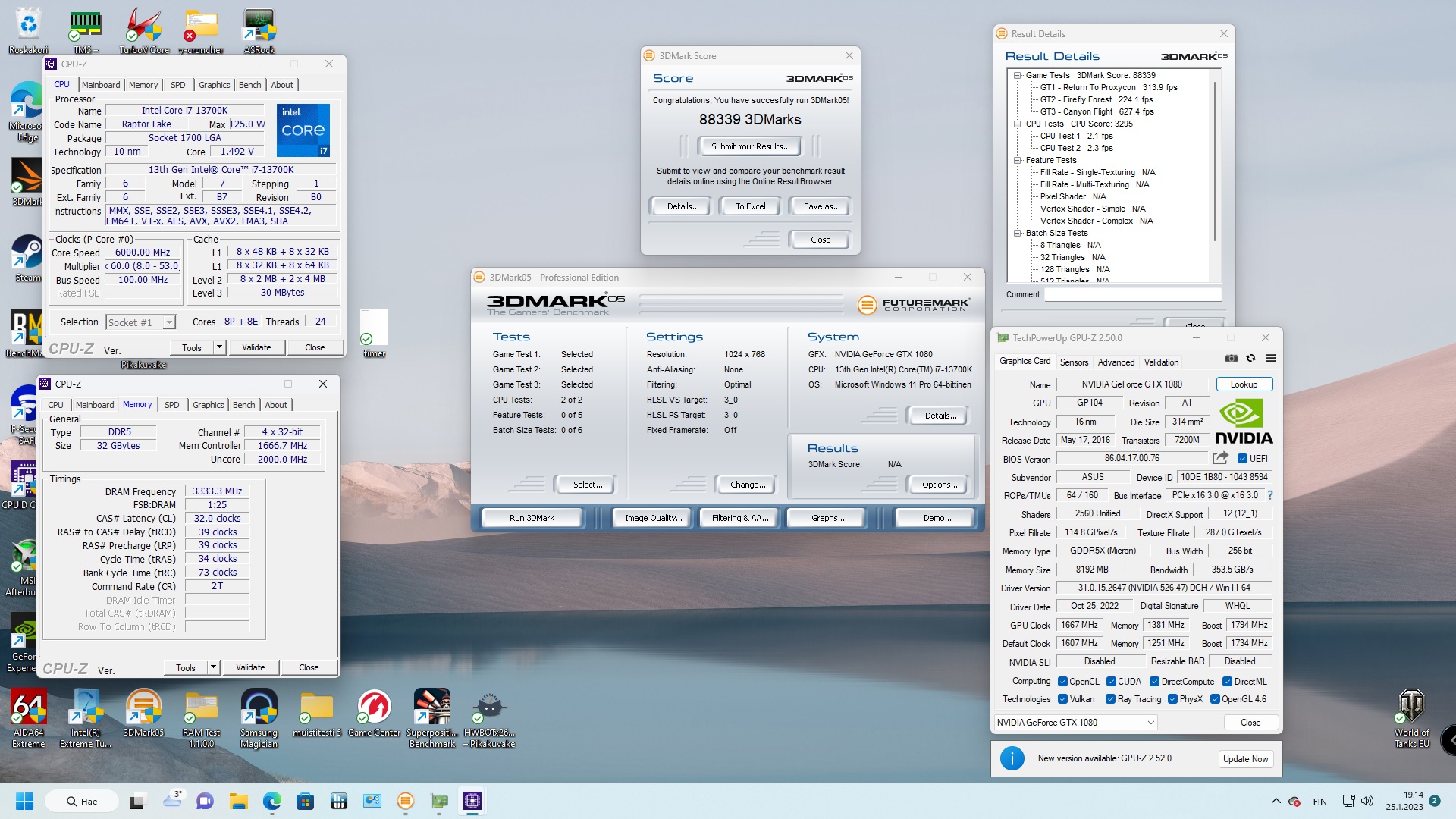Click the To Excel button

(x=750, y=206)
